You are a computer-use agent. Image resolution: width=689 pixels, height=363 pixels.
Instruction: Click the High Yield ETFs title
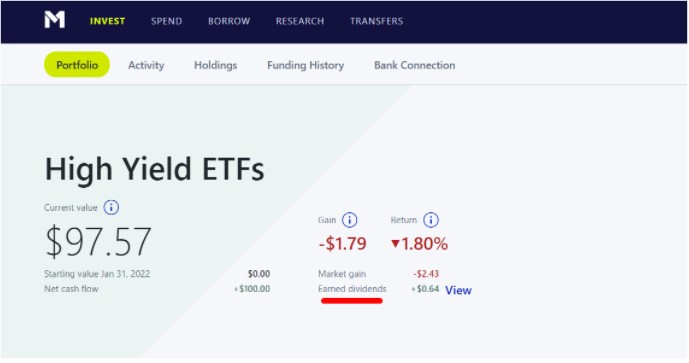[155, 169]
